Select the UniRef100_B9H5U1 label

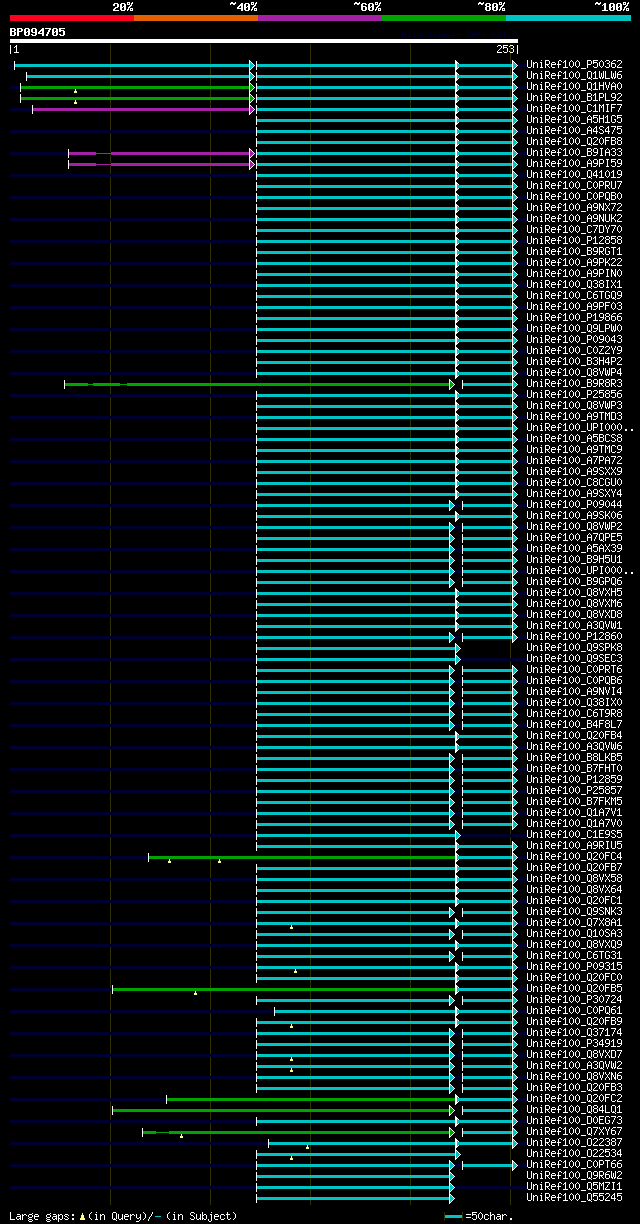coord(574,560)
